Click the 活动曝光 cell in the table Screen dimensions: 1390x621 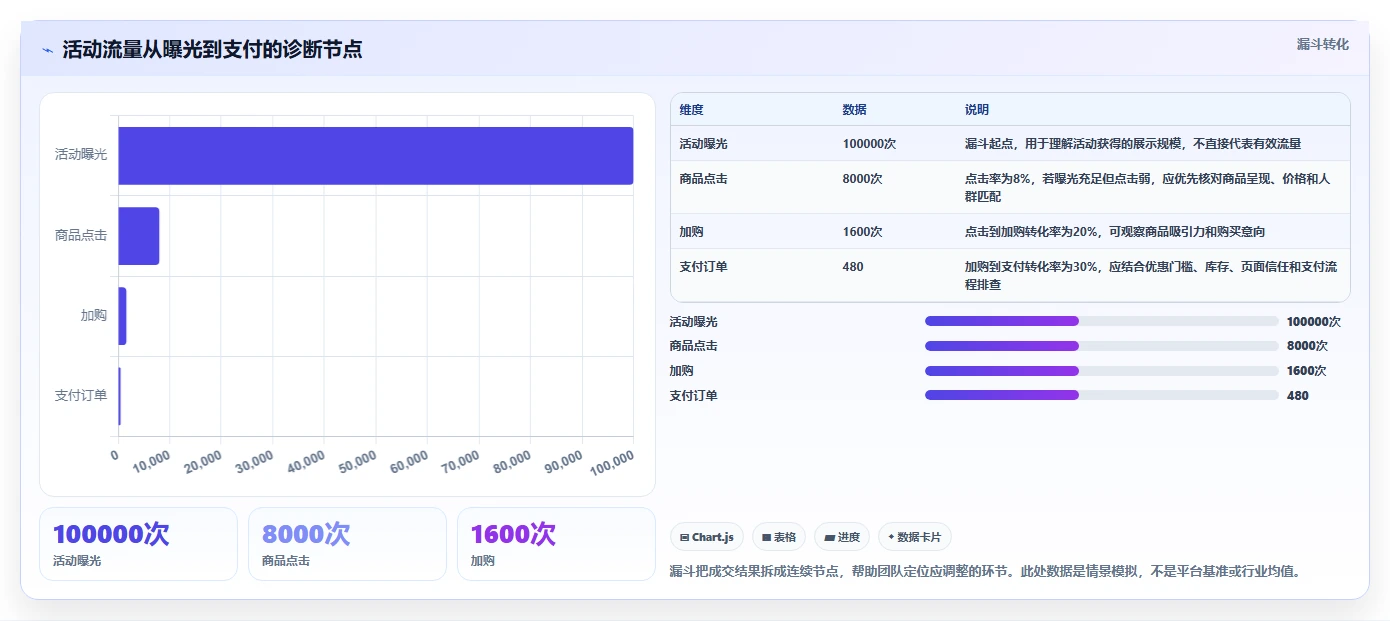704,144
